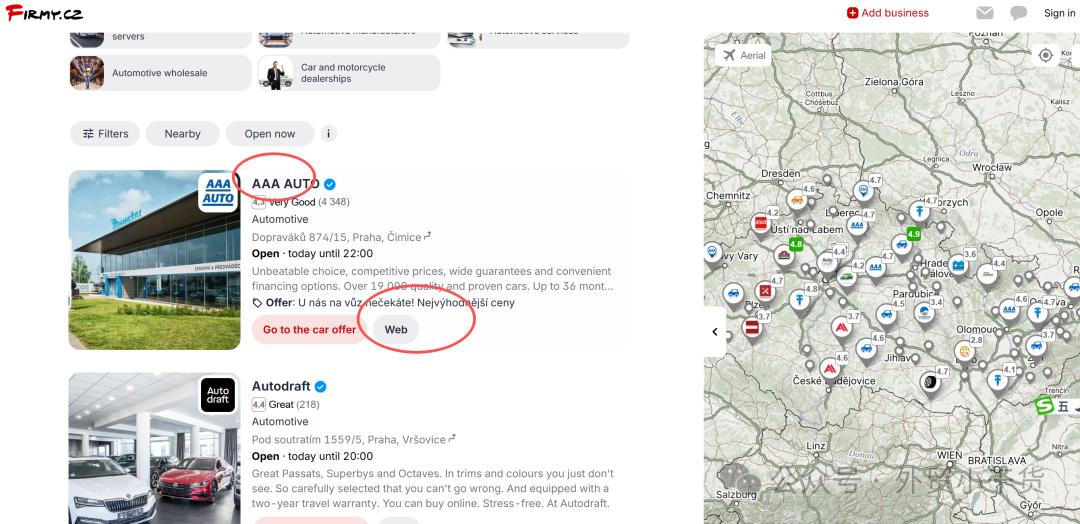Enable the Open now filter
Screen dimensions: 1080x524
(269, 133)
